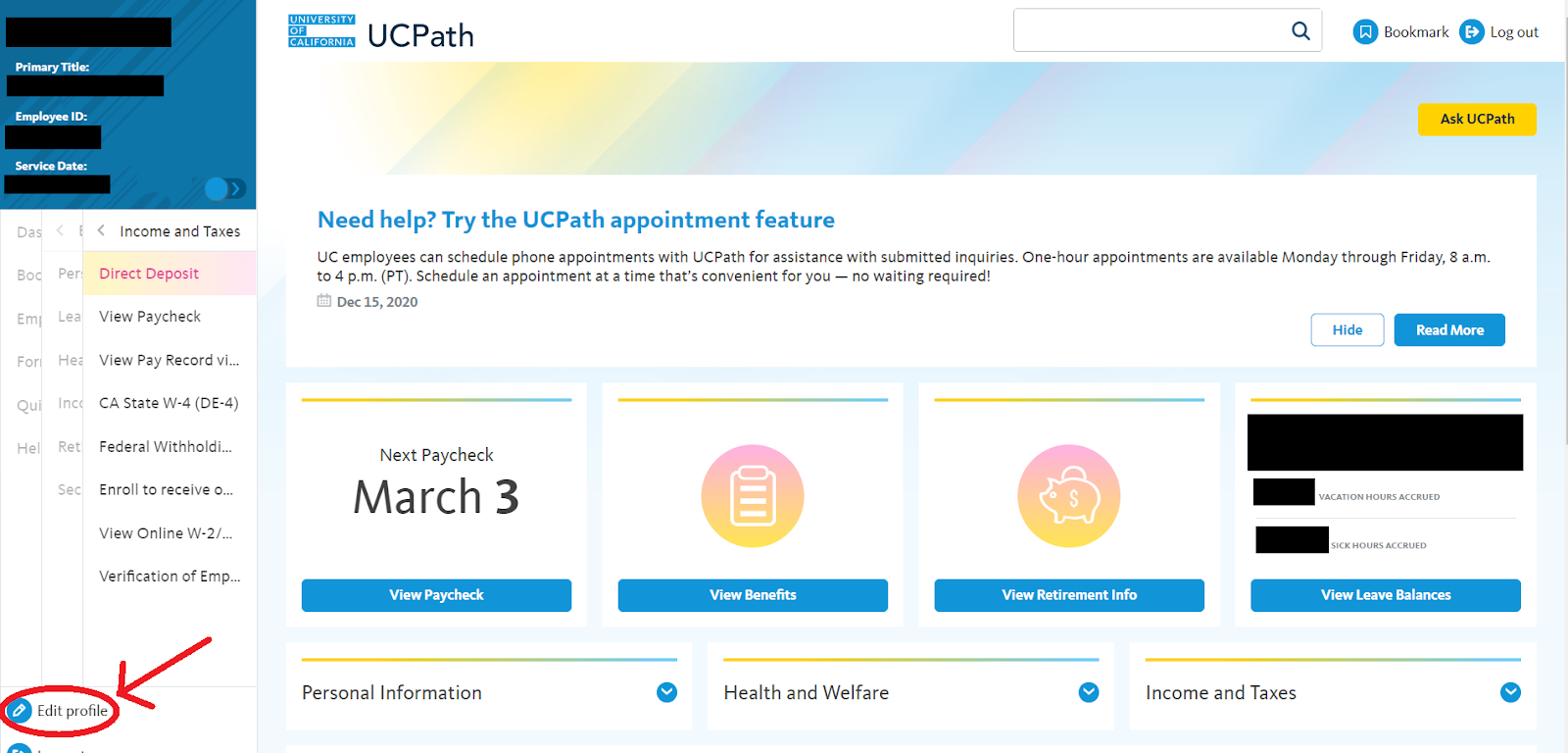The height and width of the screenshot is (753, 1568).
Task: Select Direct Deposit from the menu
Action: coord(149,274)
